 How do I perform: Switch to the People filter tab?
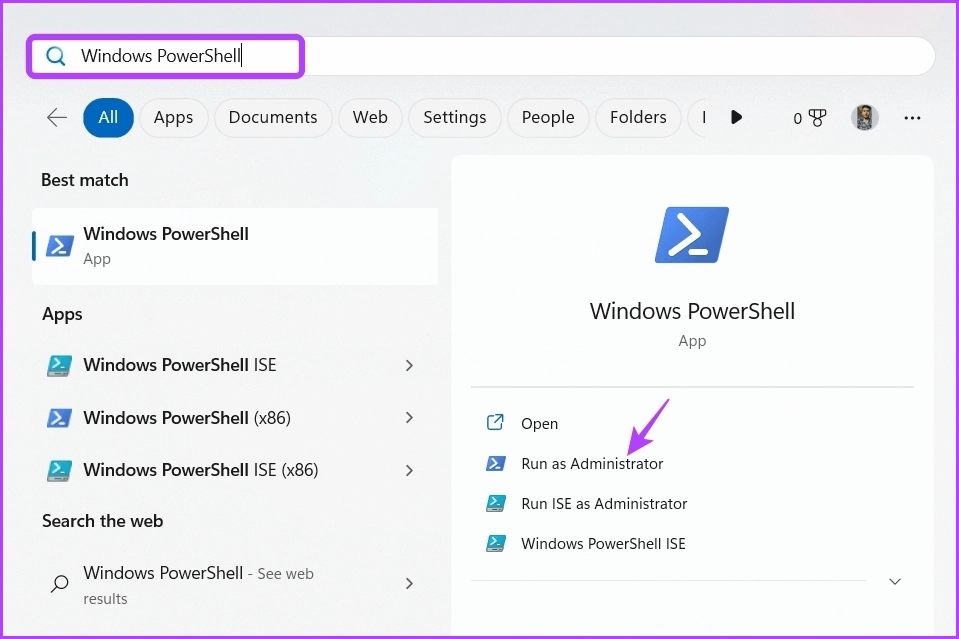pos(548,117)
